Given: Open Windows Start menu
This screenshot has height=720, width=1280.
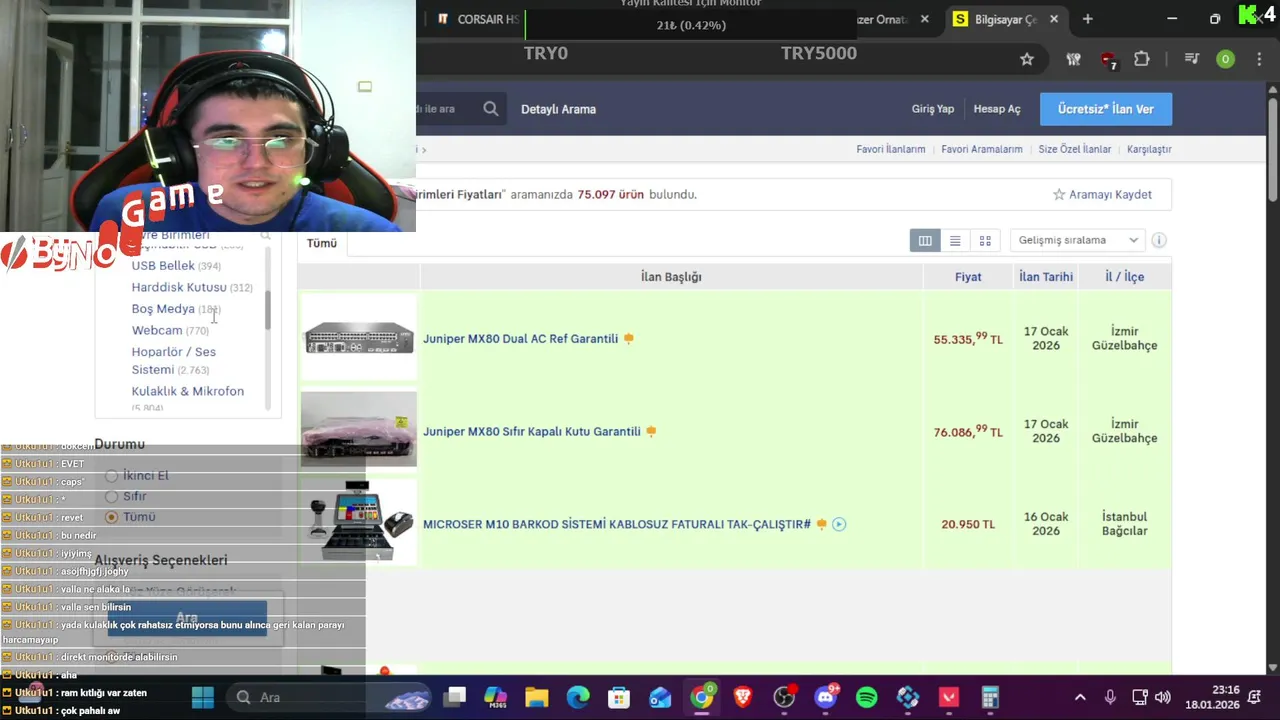Looking at the screenshot, I should (x=203, y=697).
